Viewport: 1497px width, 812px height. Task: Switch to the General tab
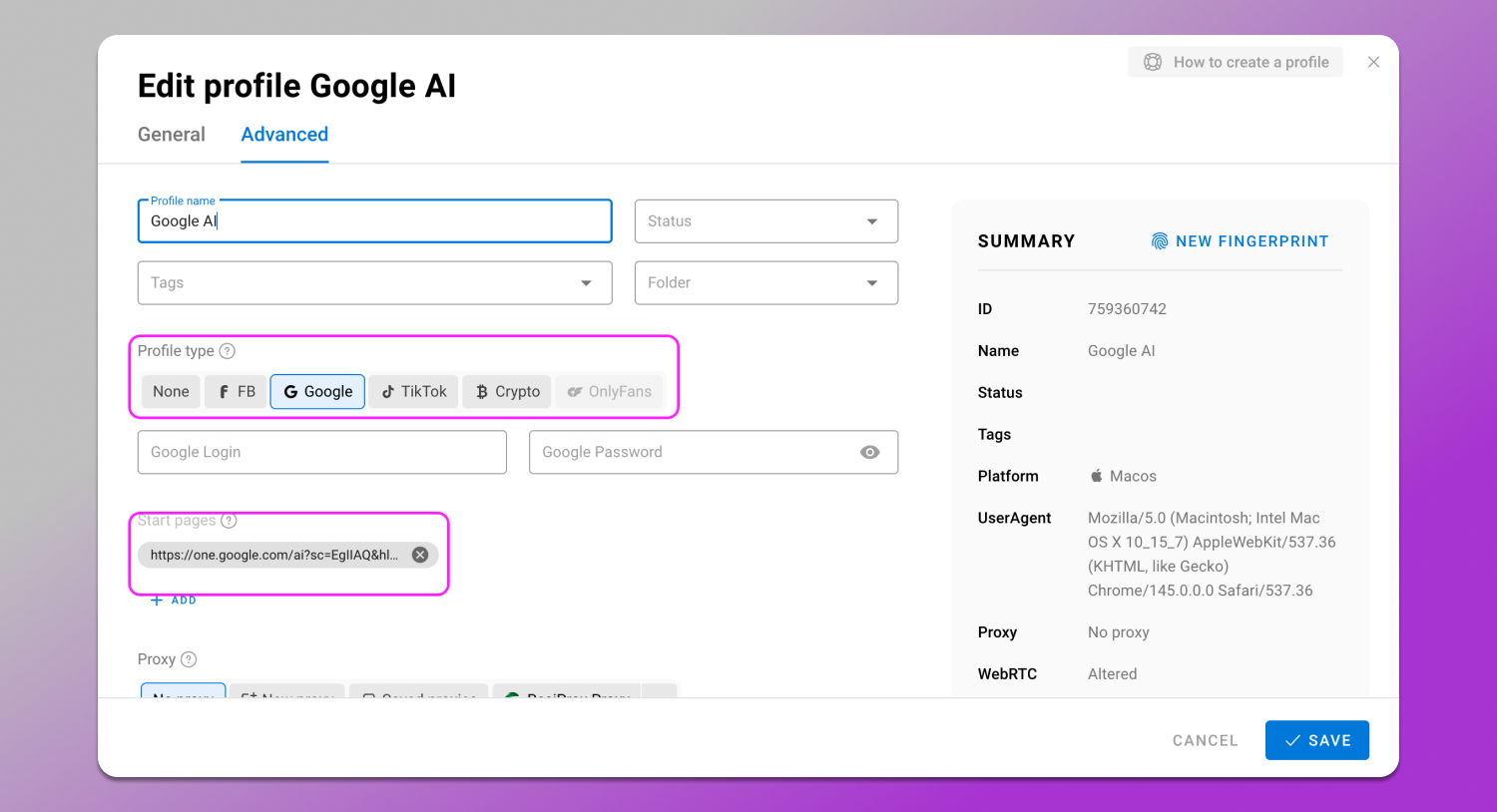172,135
